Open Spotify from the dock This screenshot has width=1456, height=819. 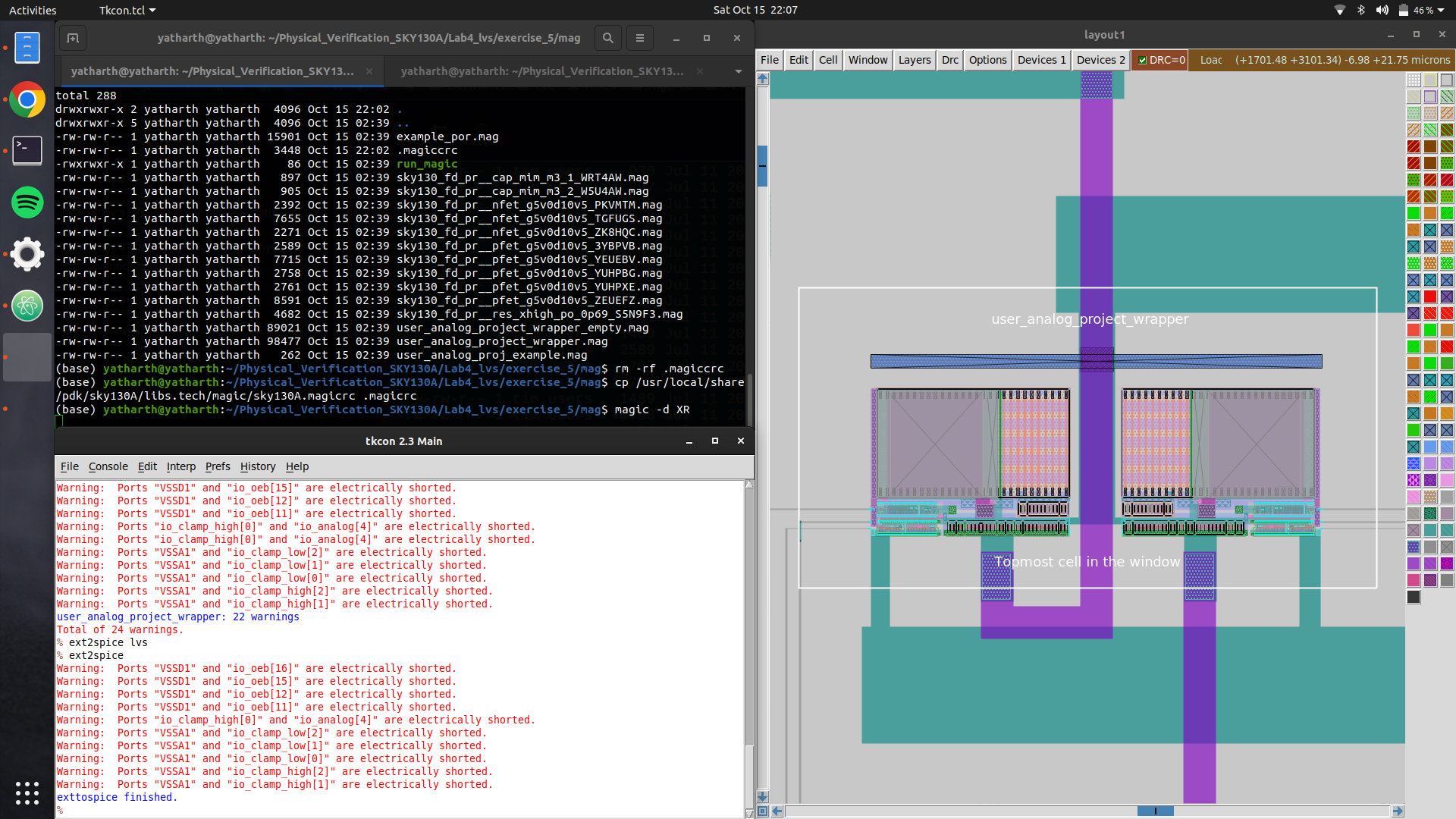click(x=27, y=202)
